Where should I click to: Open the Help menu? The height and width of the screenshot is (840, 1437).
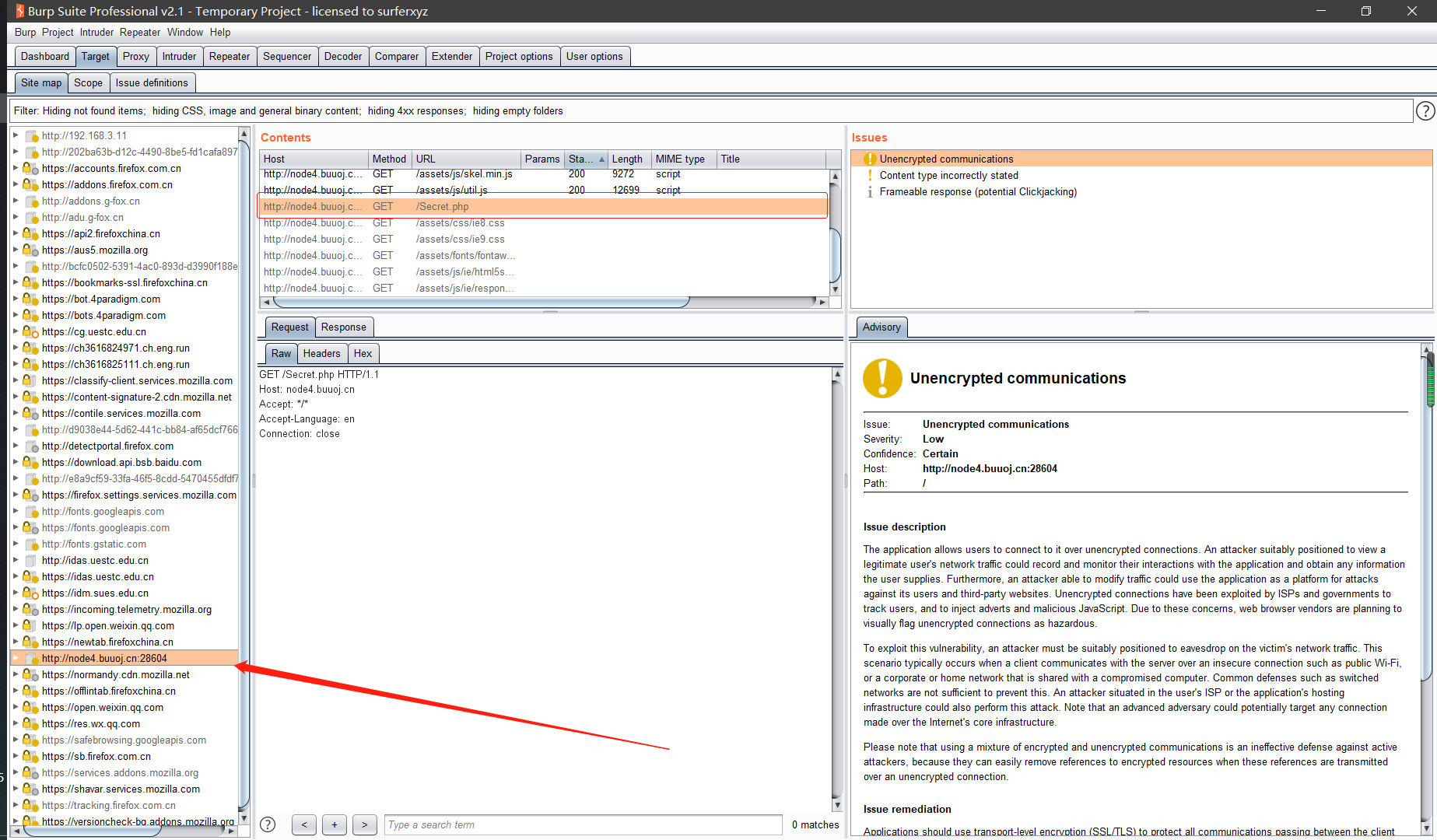pyautogui.click(x=220, y=32)
